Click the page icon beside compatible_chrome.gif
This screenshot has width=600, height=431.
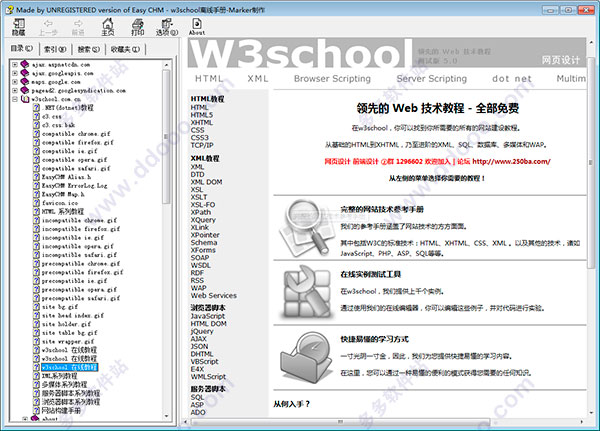[36, 134]
